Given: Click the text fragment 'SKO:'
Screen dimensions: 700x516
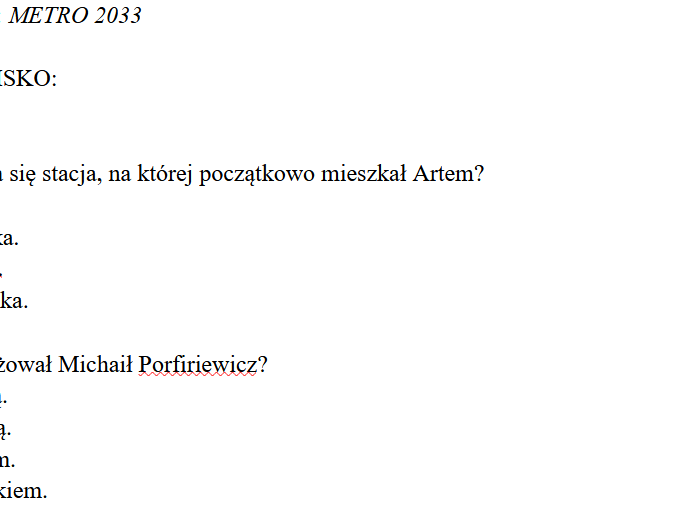Looking at the screenshot, I should 28,80.
